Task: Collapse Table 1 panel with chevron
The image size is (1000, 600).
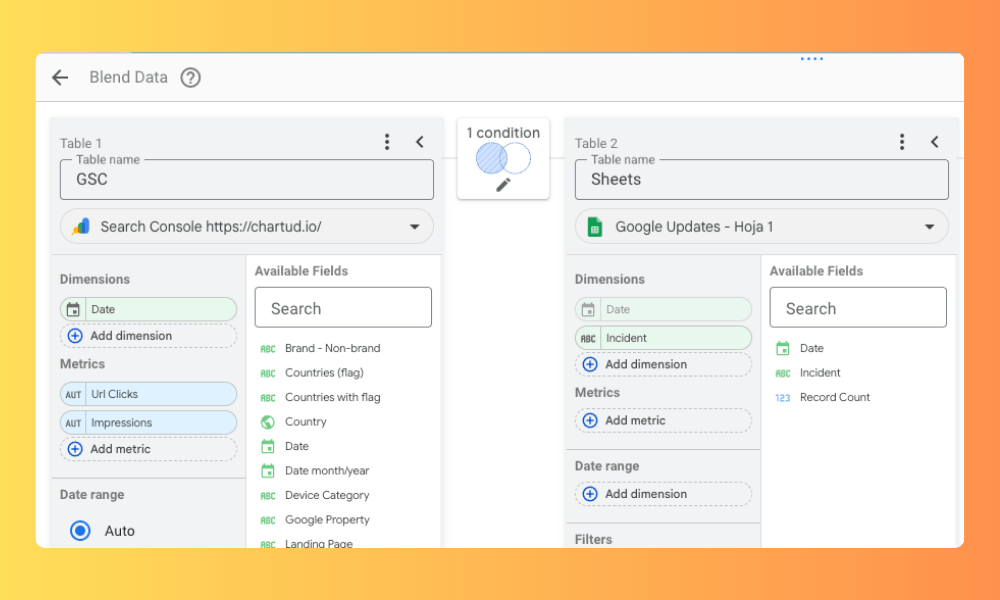Action: (420, 142)
